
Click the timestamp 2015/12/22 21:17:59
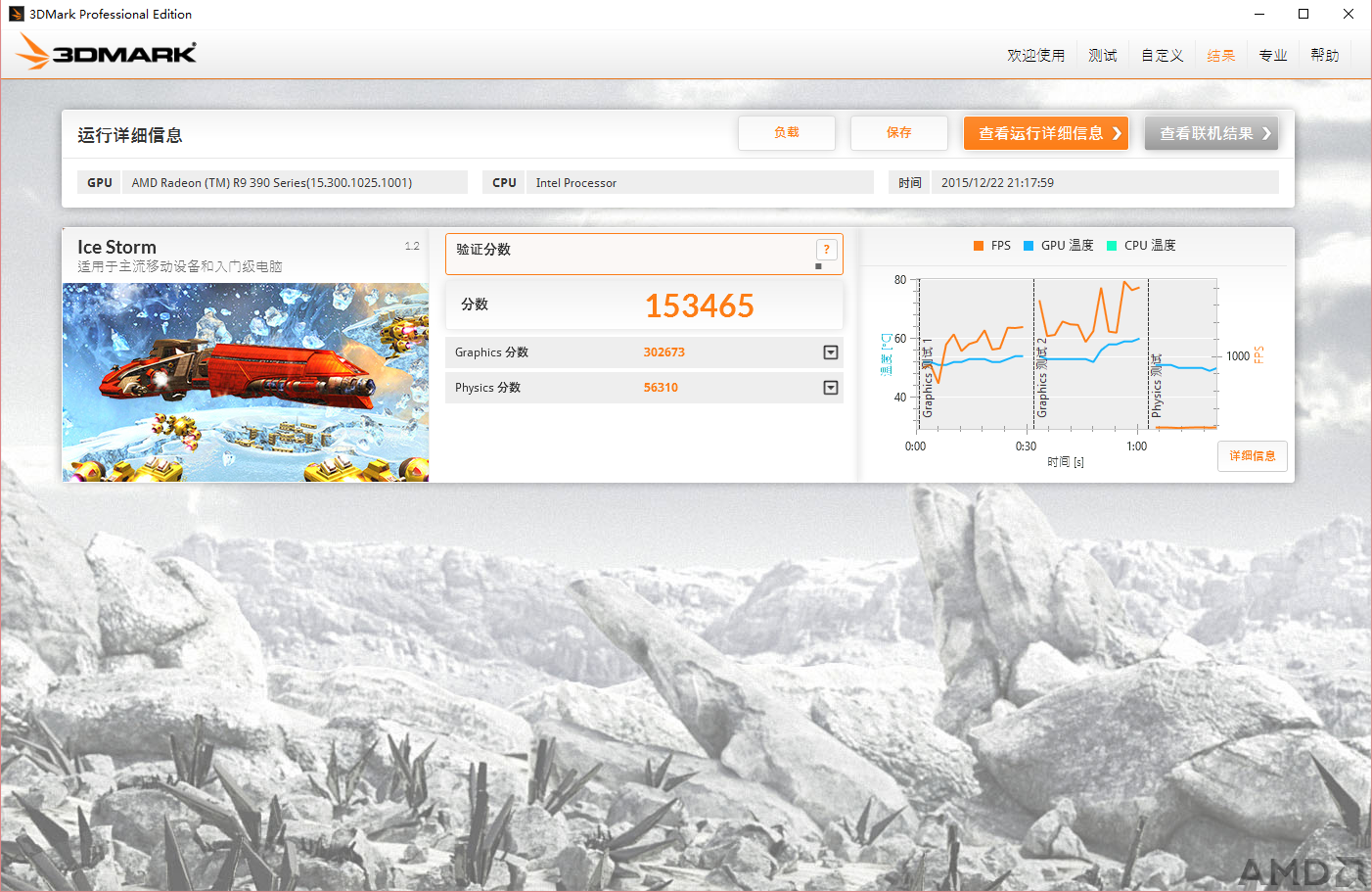point(1105,183)
